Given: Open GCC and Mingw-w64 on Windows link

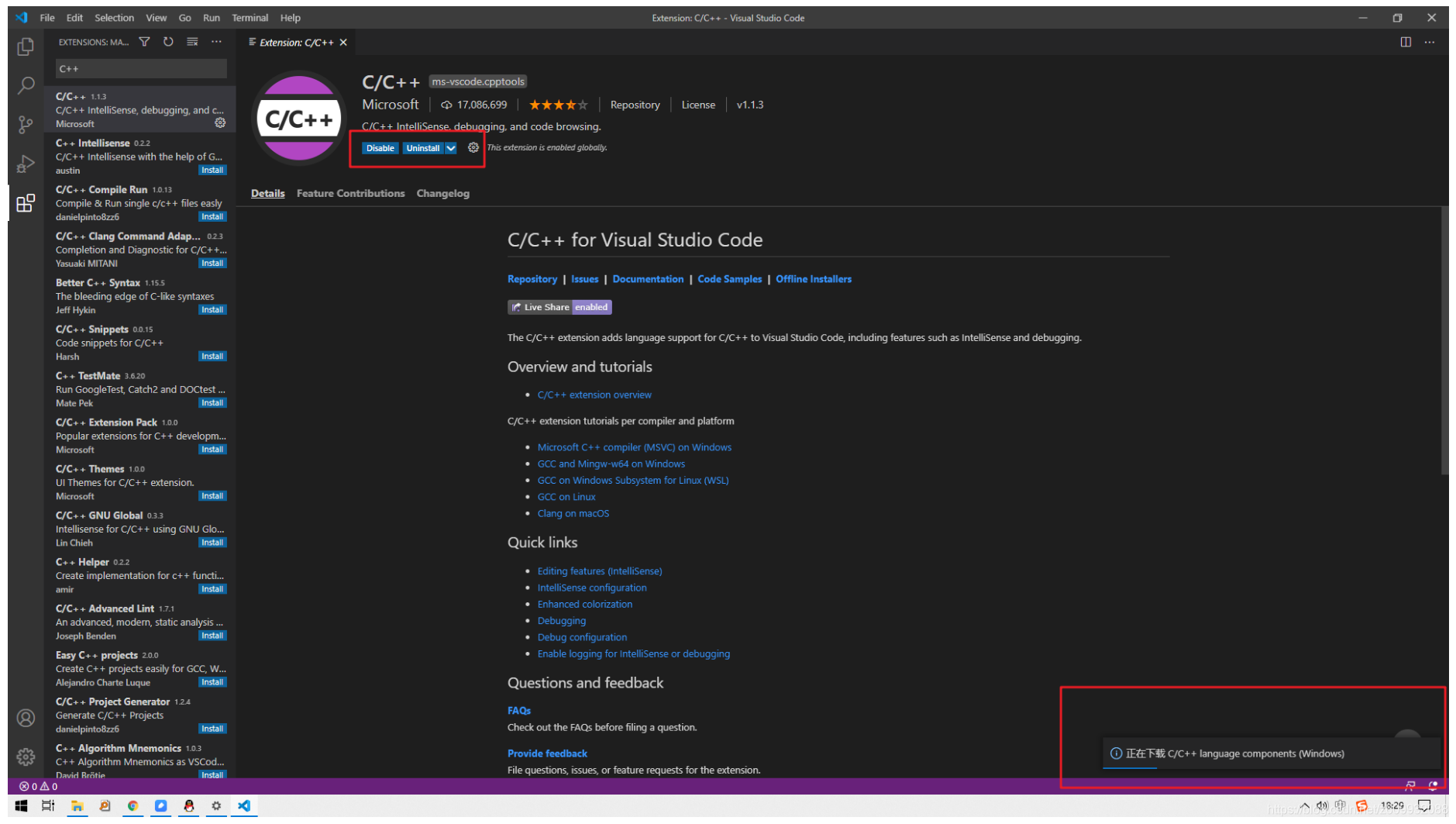Looking at the screenshot, I should (x=611, y=464).
